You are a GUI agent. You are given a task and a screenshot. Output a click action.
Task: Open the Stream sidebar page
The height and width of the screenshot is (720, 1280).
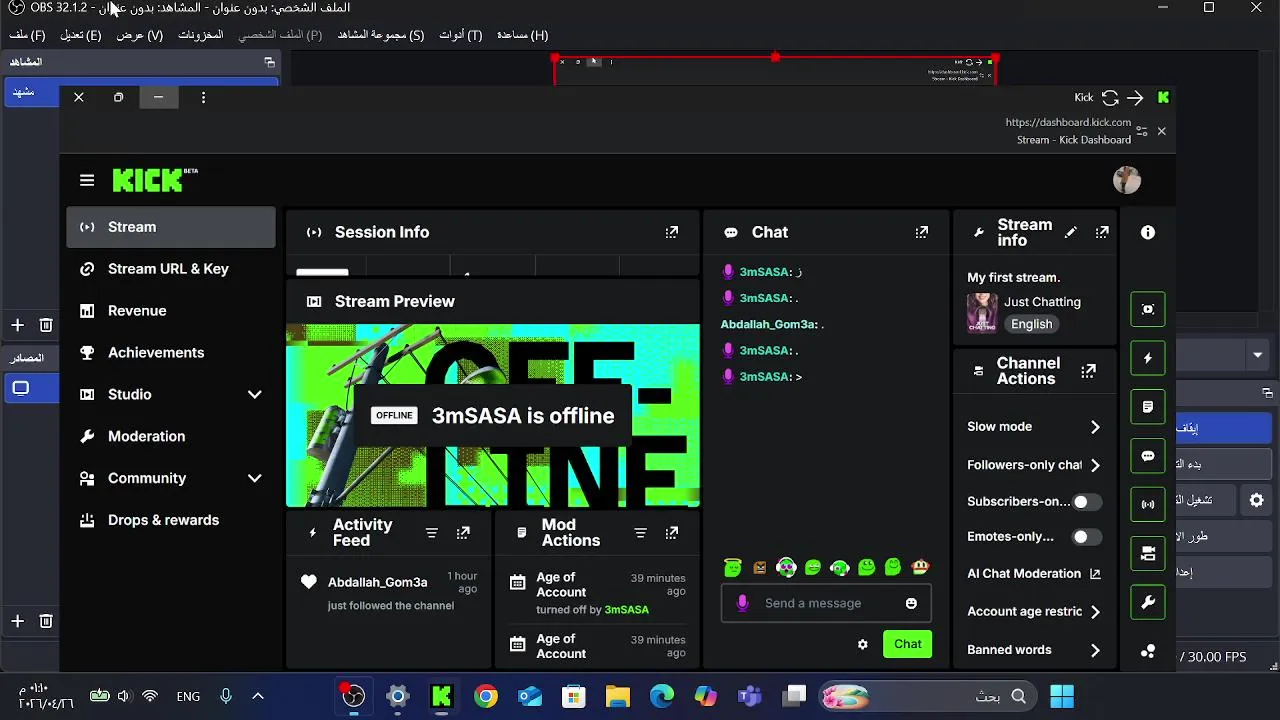click(x=171, y=227)
